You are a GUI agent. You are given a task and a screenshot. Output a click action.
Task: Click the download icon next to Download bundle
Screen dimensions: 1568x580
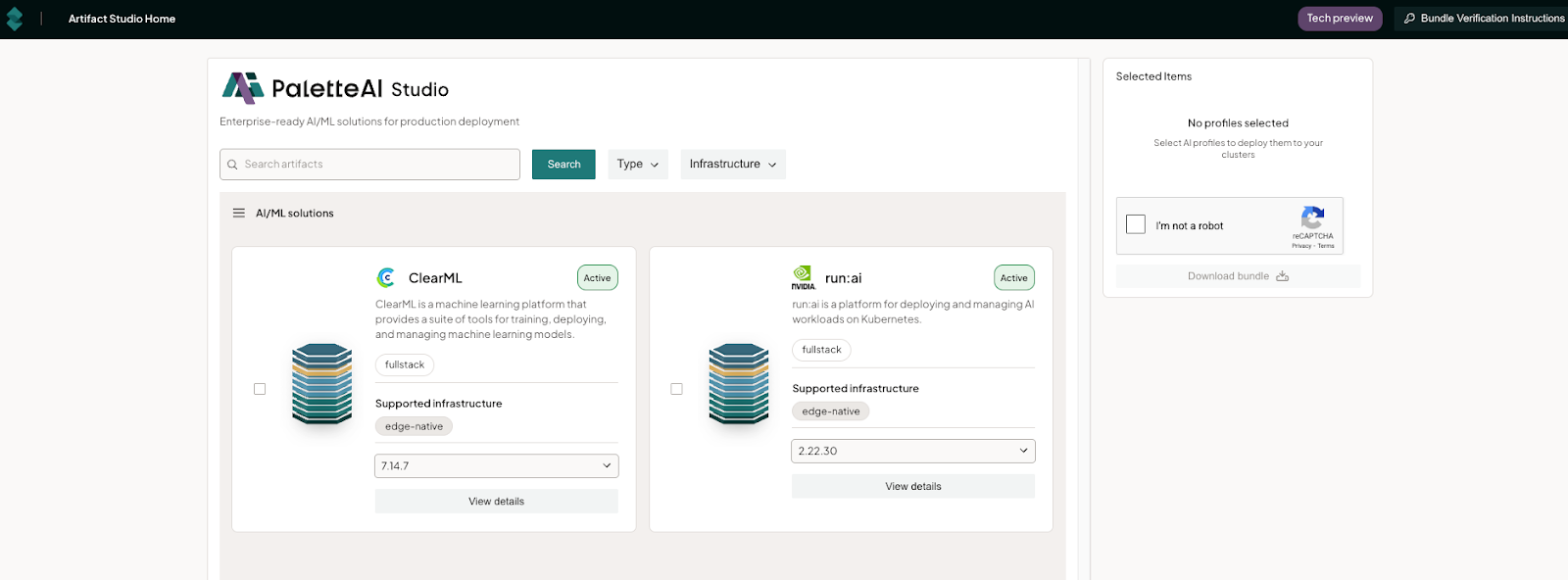pos(1283,276)
